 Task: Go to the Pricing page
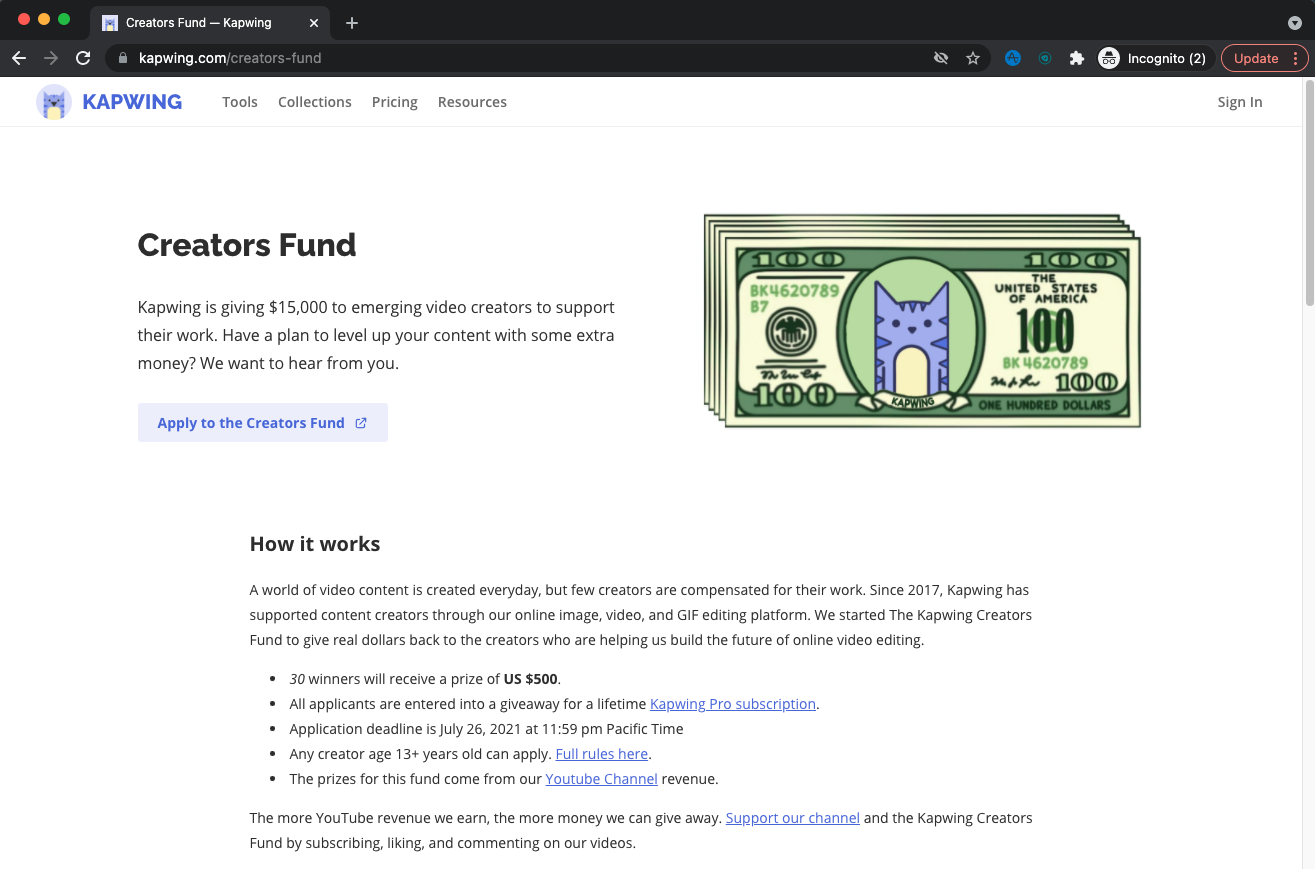pos(395,102)
